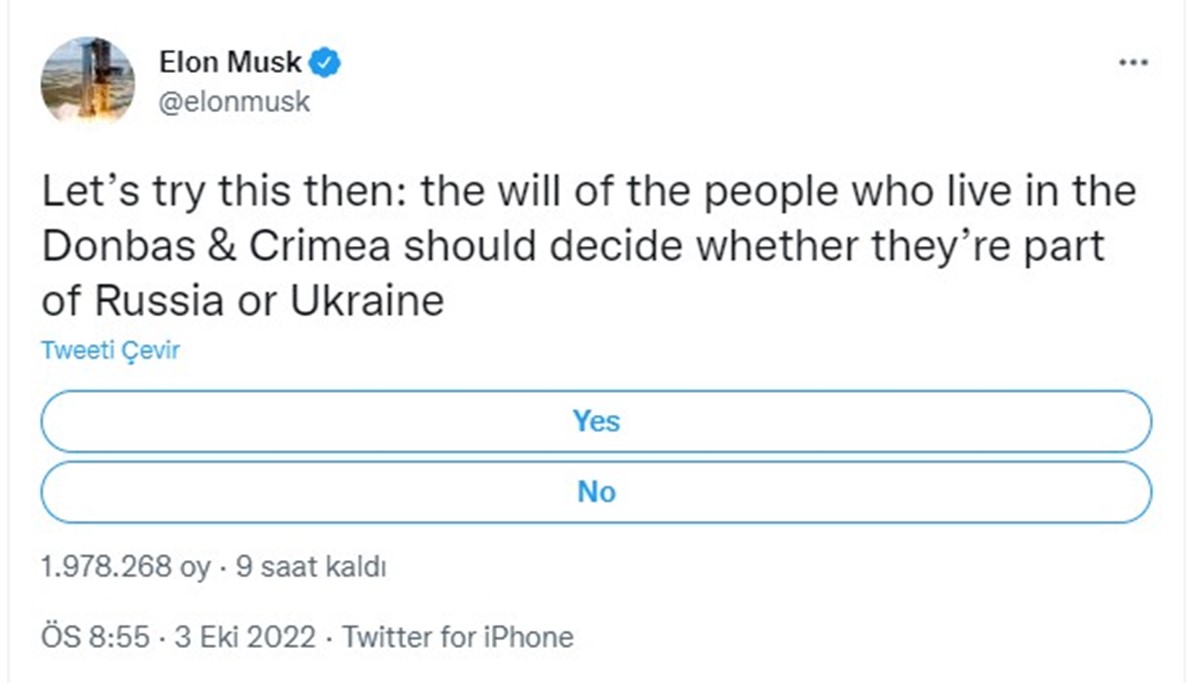
Task: Select the rocket launch profile picture
Action: (88, 80)
